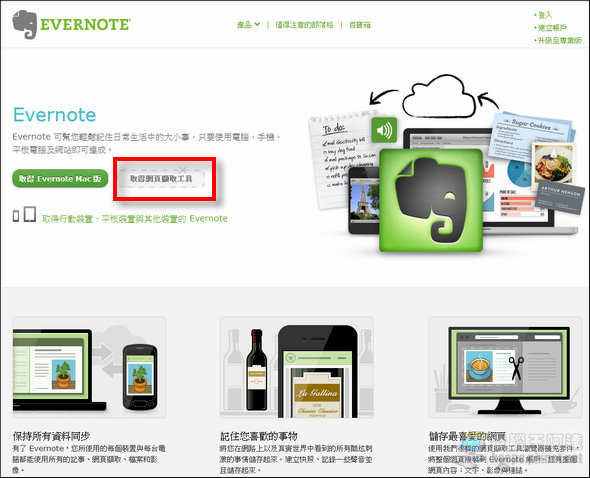Click the 升級至專業版 link
The height and width of the screenshot is (478, 590).
coord(559,40)
